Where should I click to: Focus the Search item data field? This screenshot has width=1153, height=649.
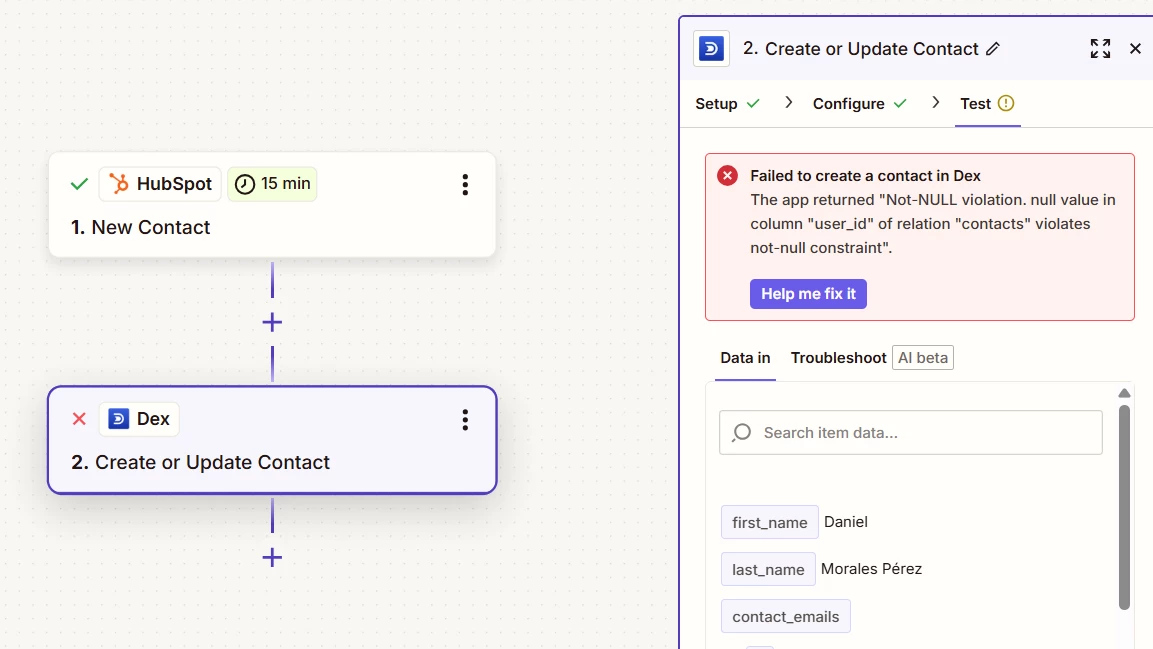coord(910,432)
